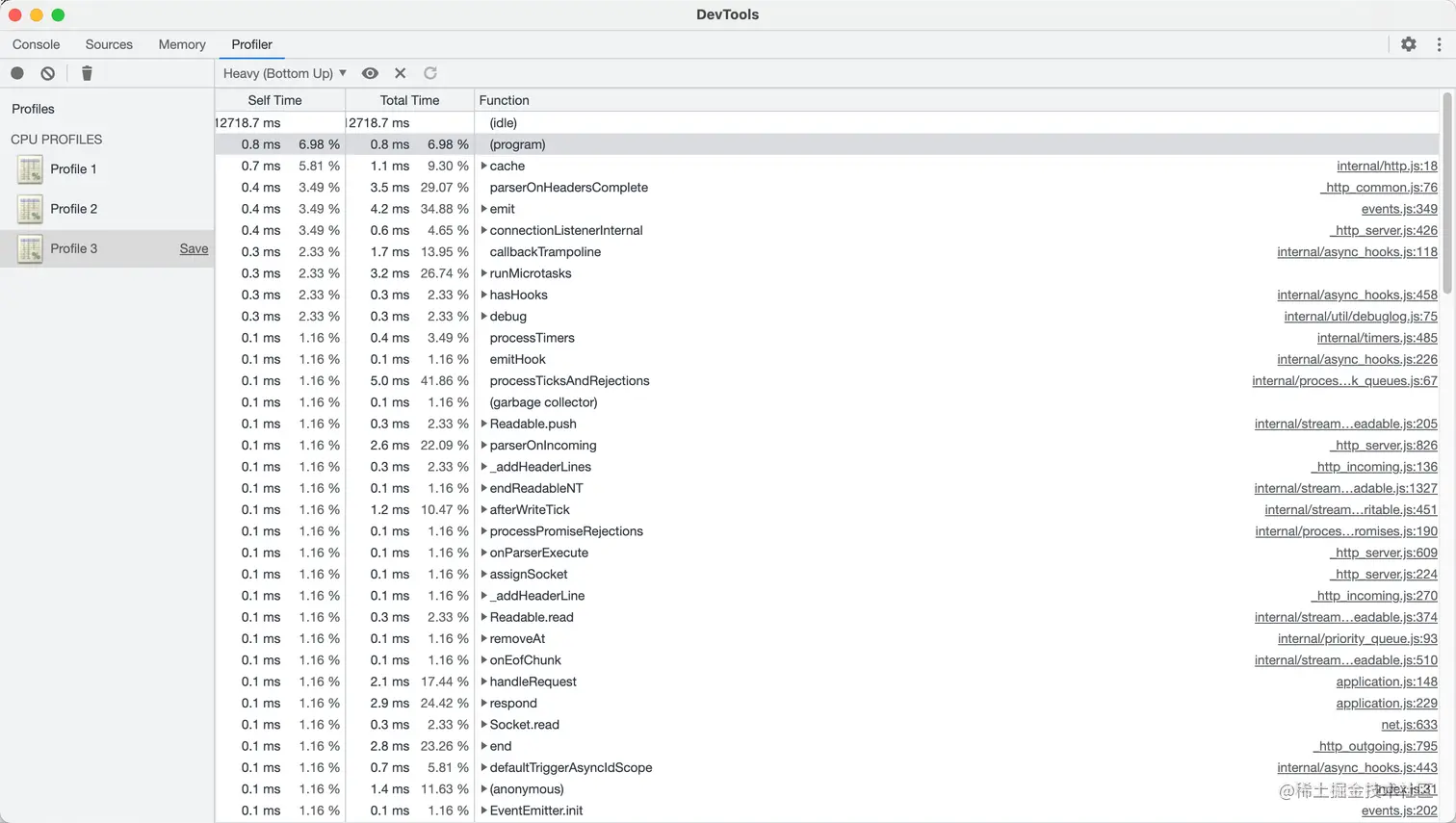Viewport: 1456px width, 823px height.
Task: Delete the selected profile with trash icon
Action: pos(87,73)
